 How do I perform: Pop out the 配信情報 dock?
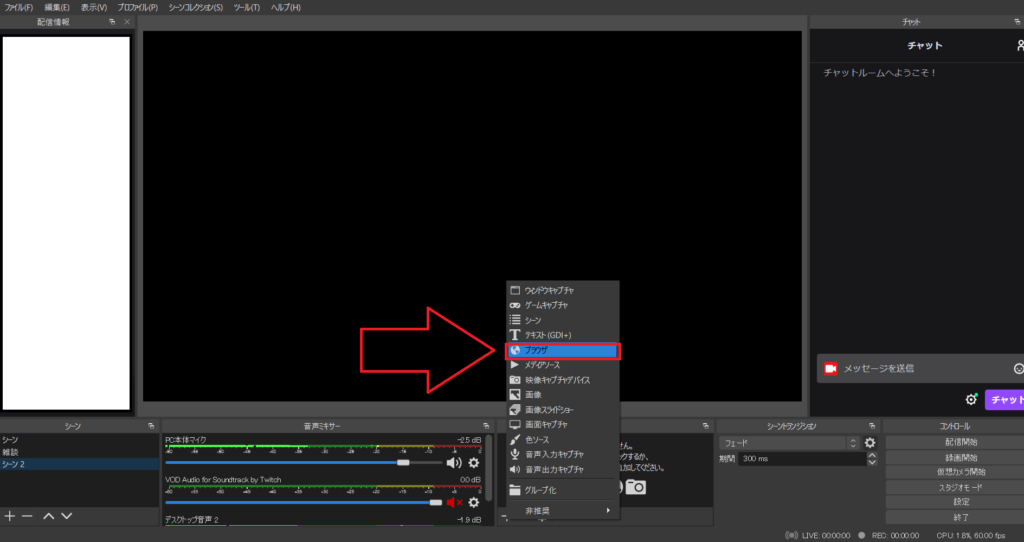(x=112, y=22)
